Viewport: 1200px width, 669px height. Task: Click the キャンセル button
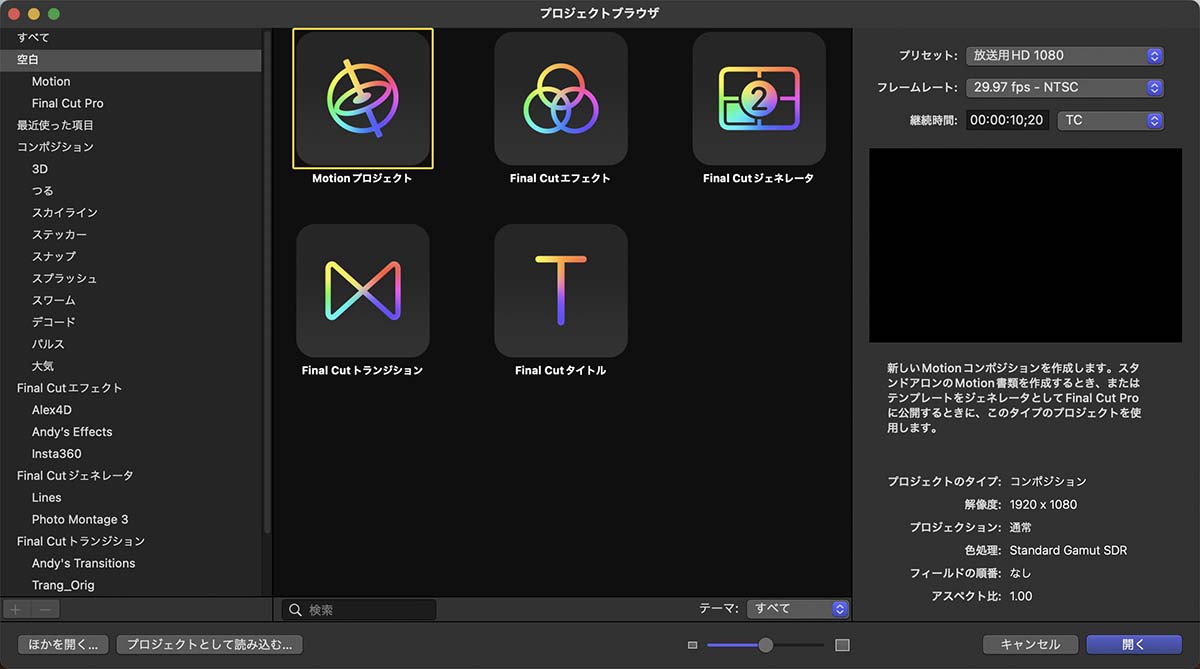[x=1030, y=645]
